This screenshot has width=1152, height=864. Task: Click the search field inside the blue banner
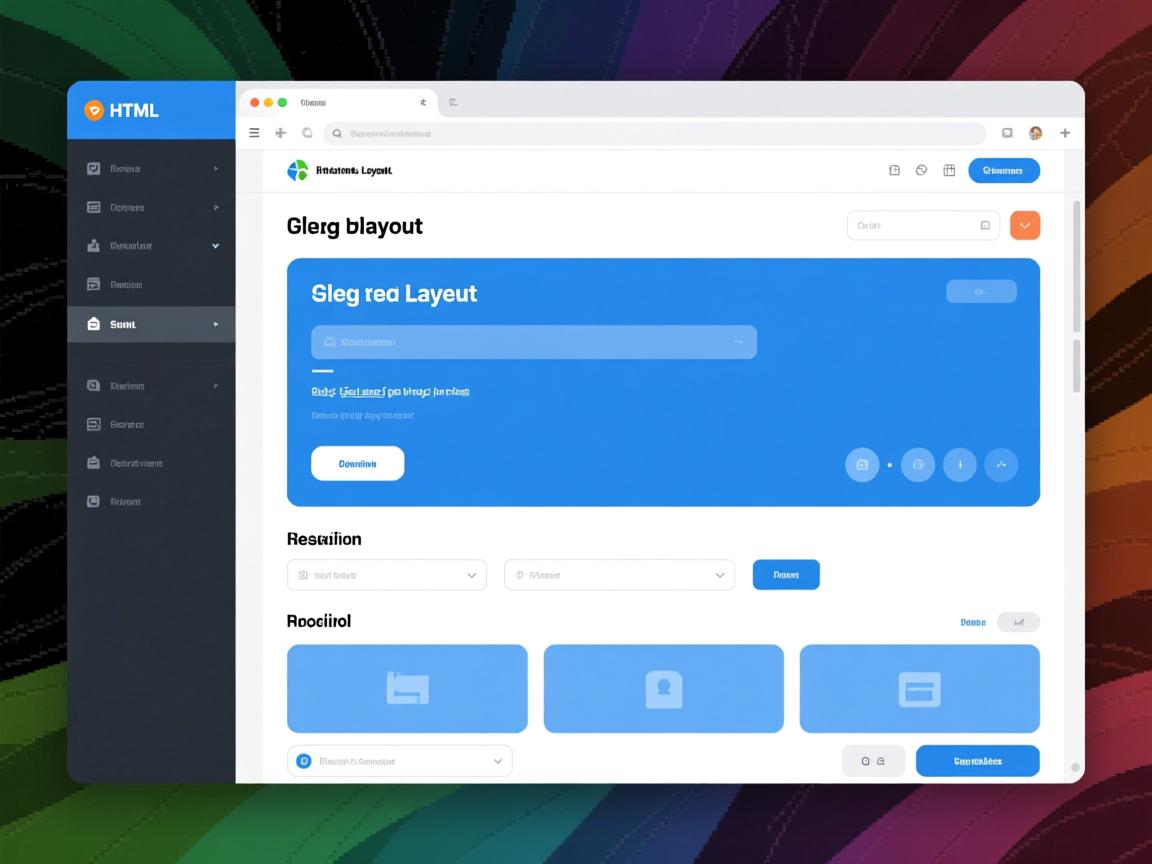tap(533, 342)
